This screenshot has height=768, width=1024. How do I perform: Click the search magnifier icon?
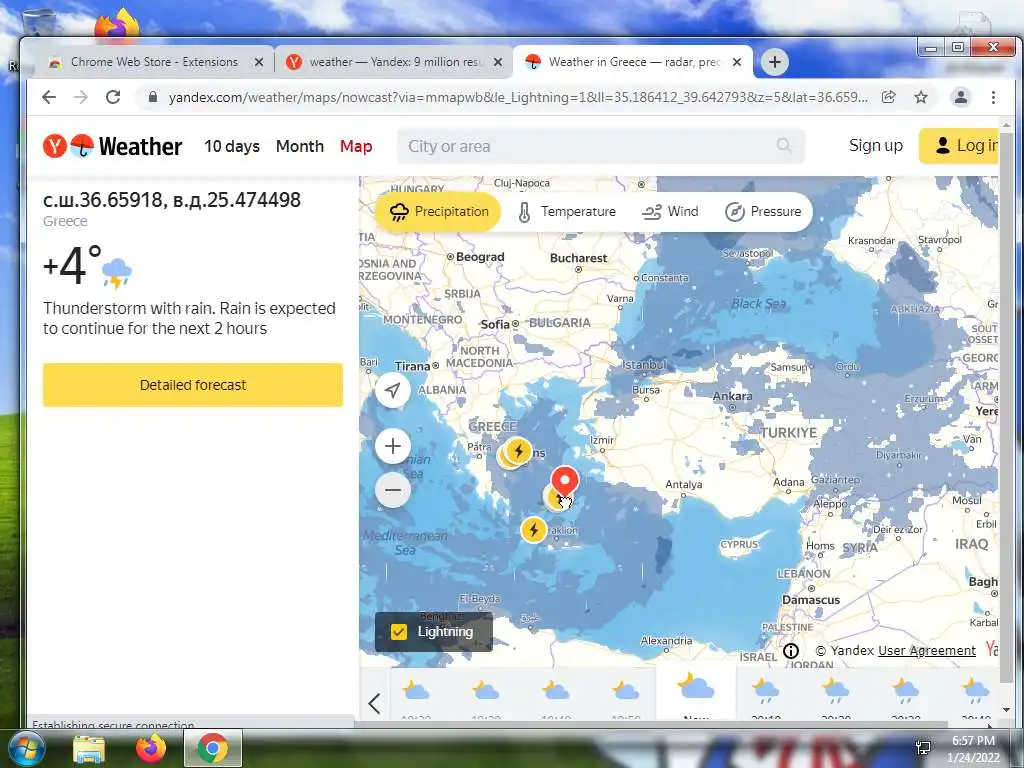click(x=784, y=146)
